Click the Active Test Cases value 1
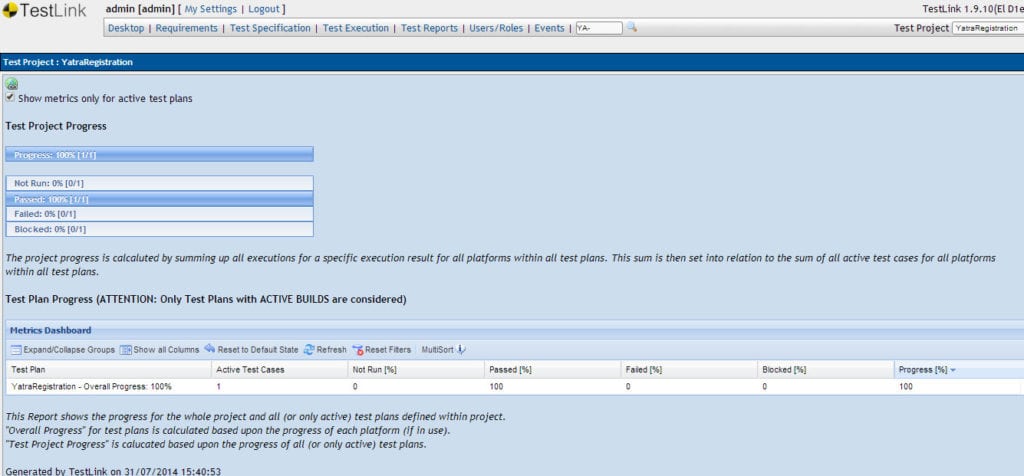 218,387
